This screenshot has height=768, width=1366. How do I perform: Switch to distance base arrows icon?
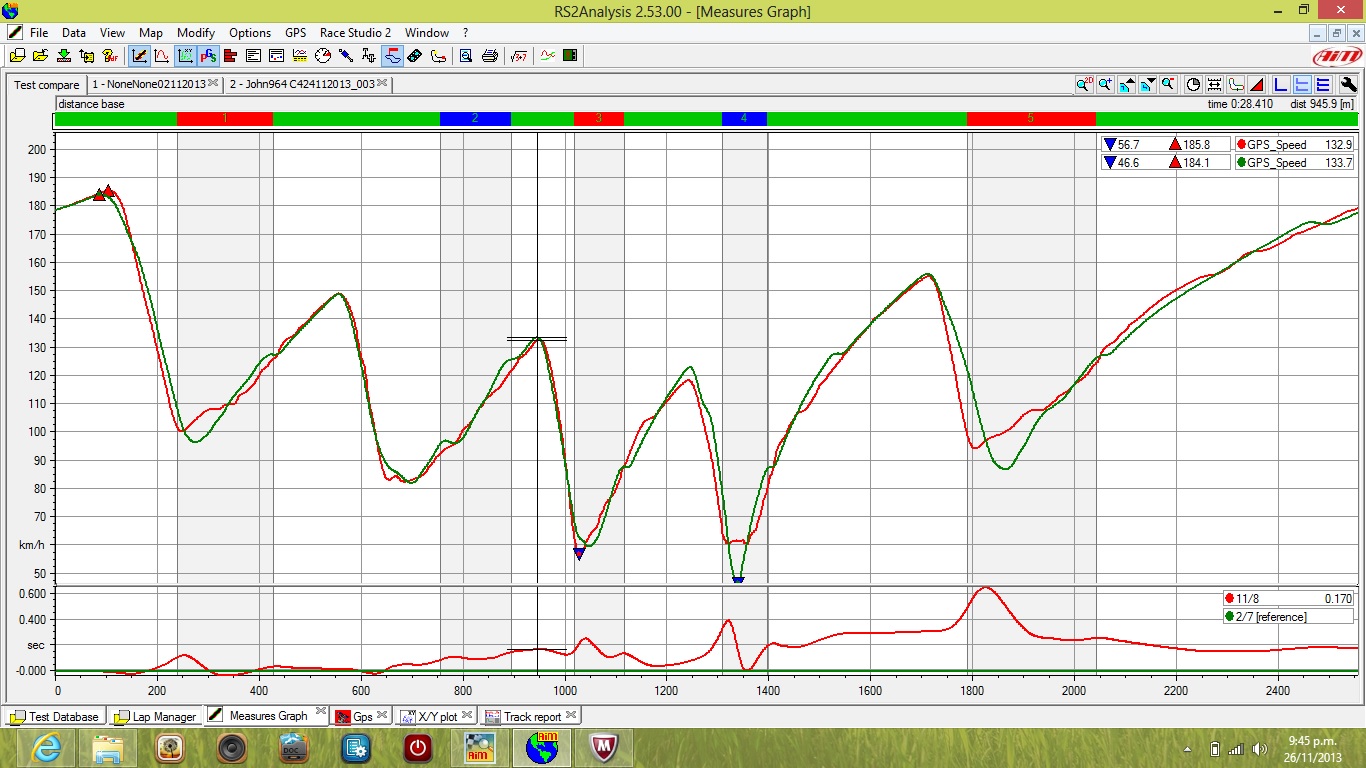1214,85
